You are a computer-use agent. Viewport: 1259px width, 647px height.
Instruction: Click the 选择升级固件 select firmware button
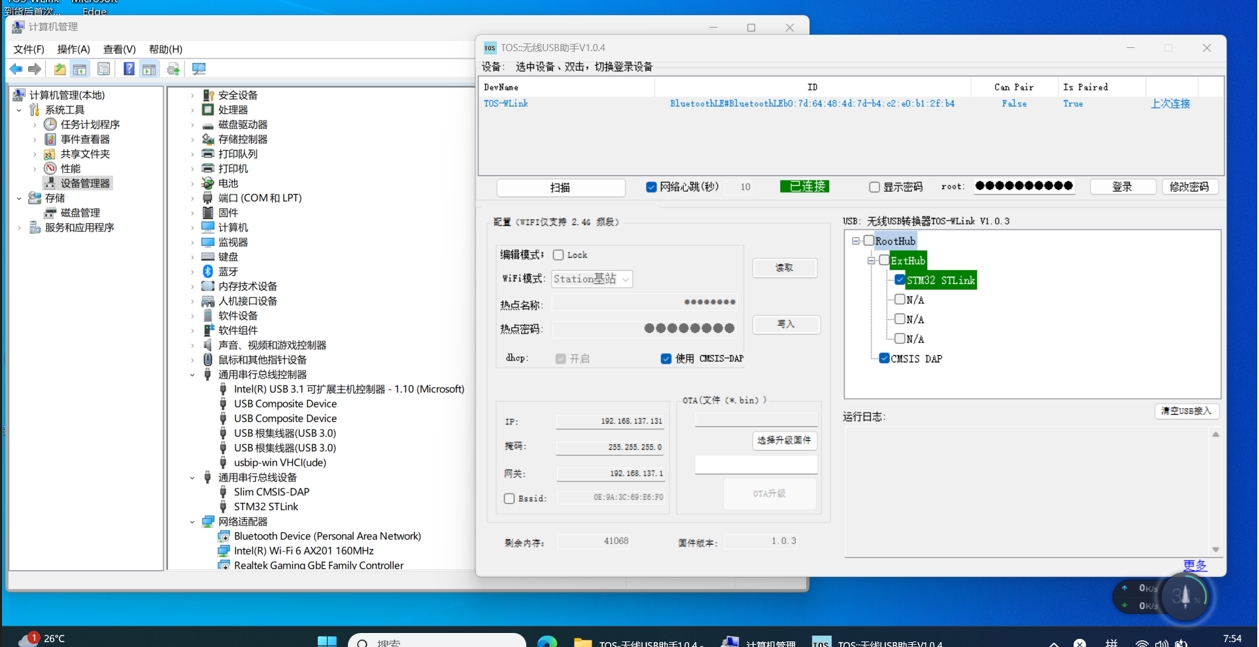click(x=784, y=440)
